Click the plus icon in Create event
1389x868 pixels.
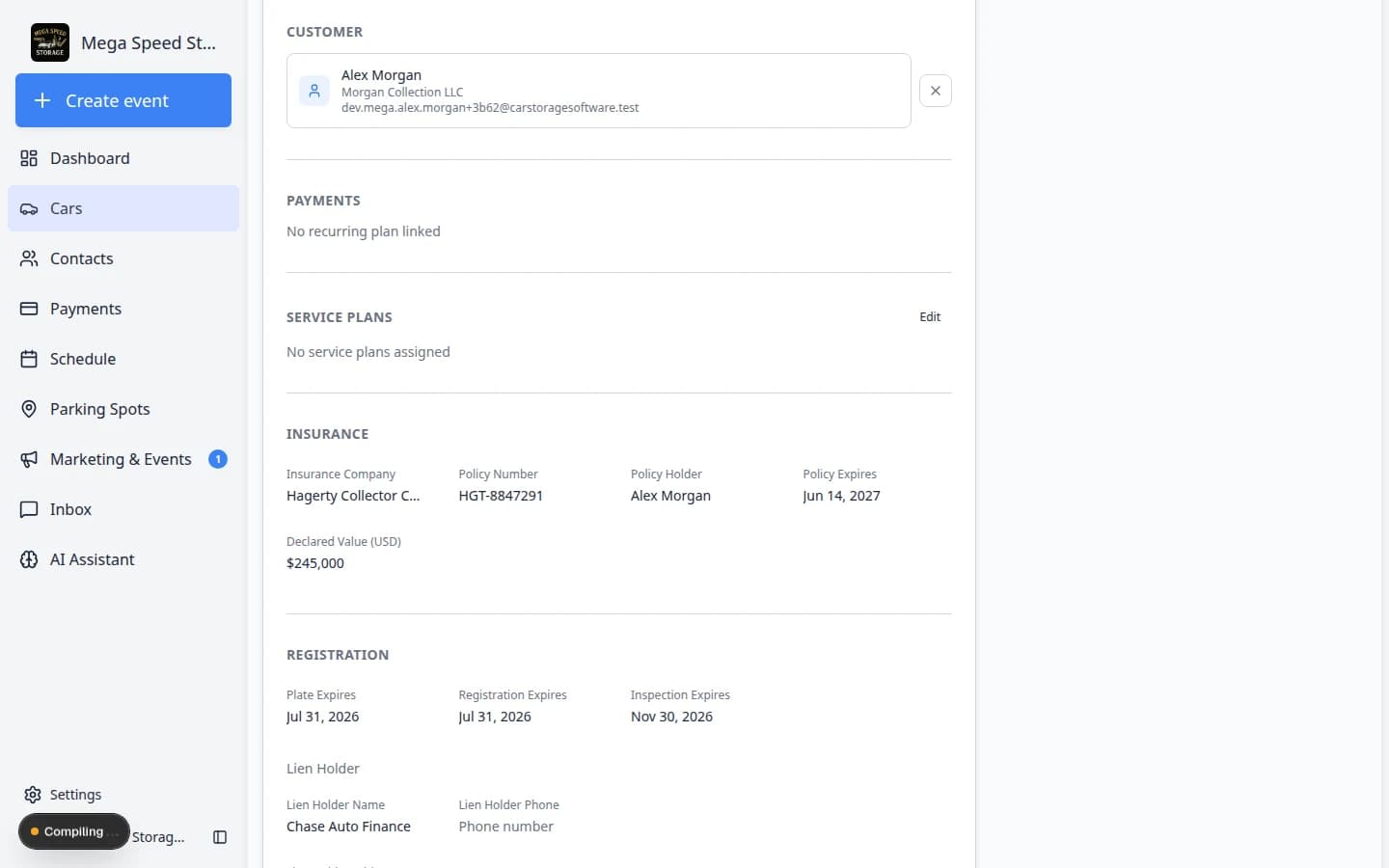42,100
